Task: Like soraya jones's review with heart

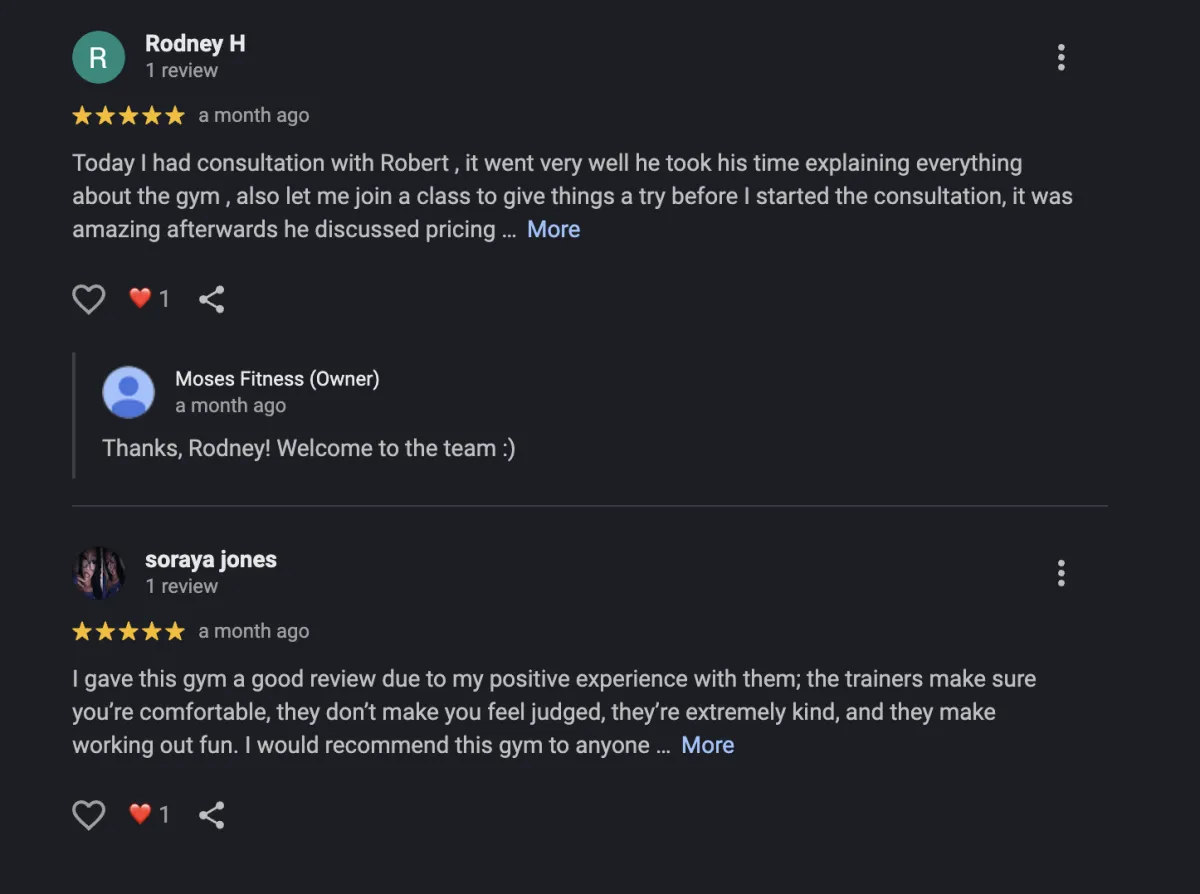Action: [x=89, y=815]
